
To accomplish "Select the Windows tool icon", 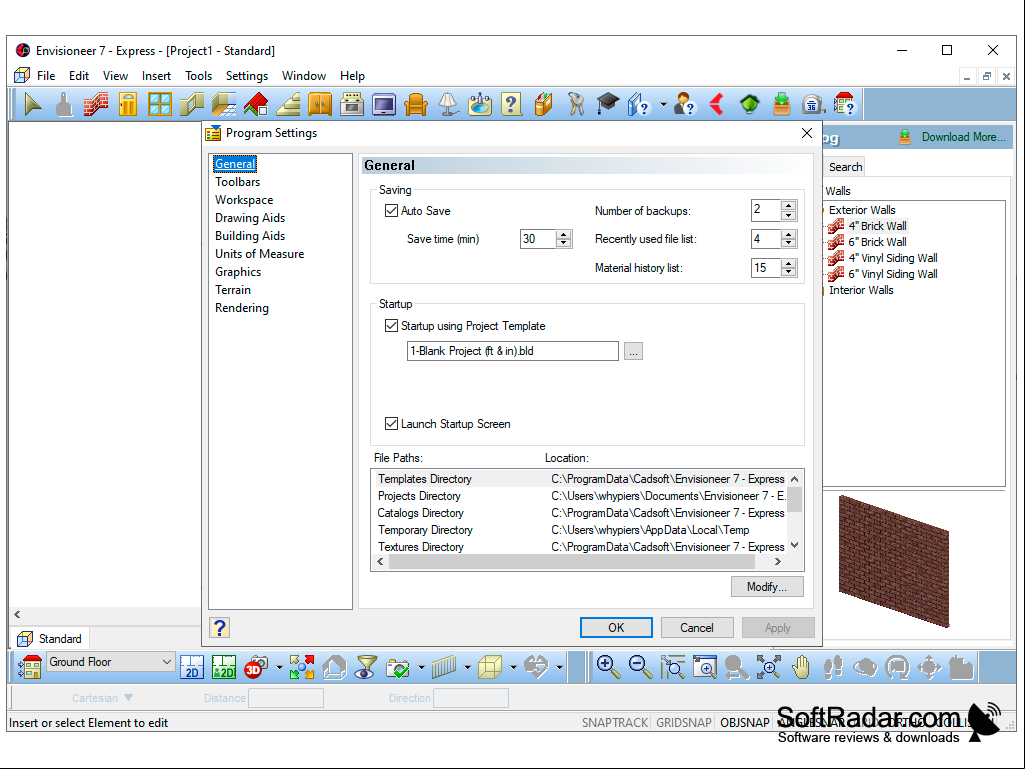I will pyautogui.click(x=160, y=104).
